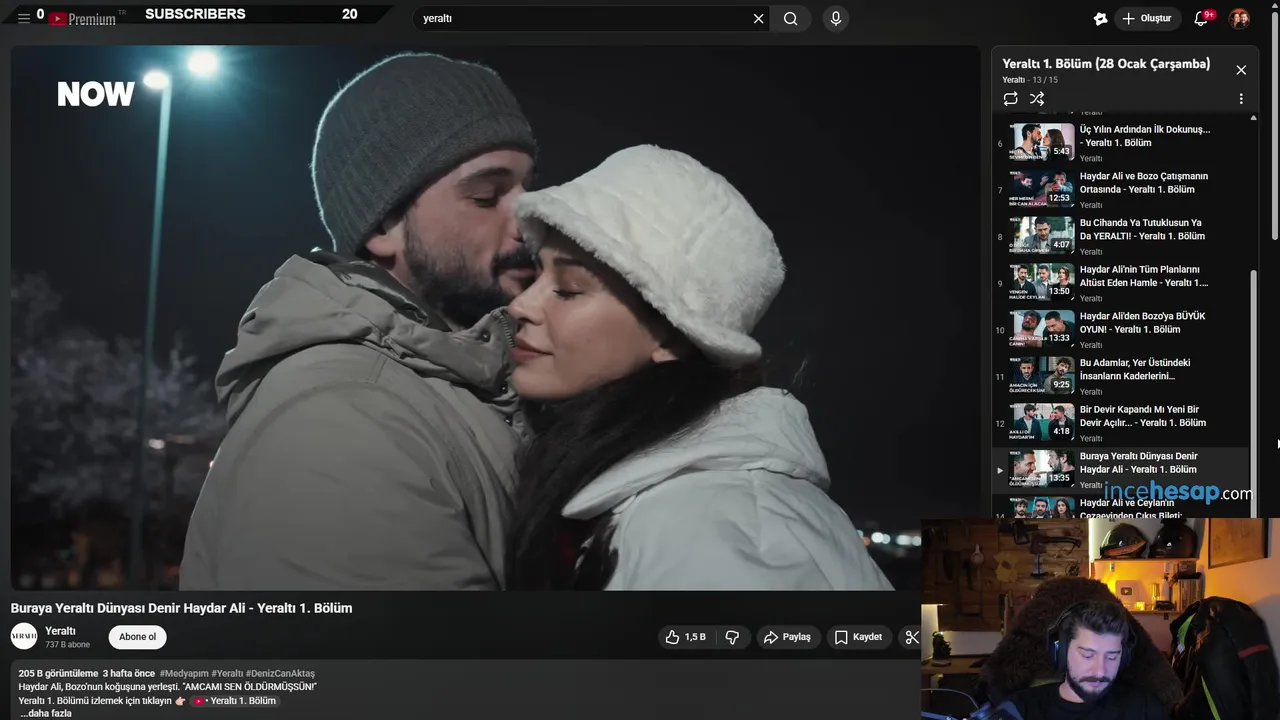Click the video player area
The image size is (1280, 720).
pos(495,317)
